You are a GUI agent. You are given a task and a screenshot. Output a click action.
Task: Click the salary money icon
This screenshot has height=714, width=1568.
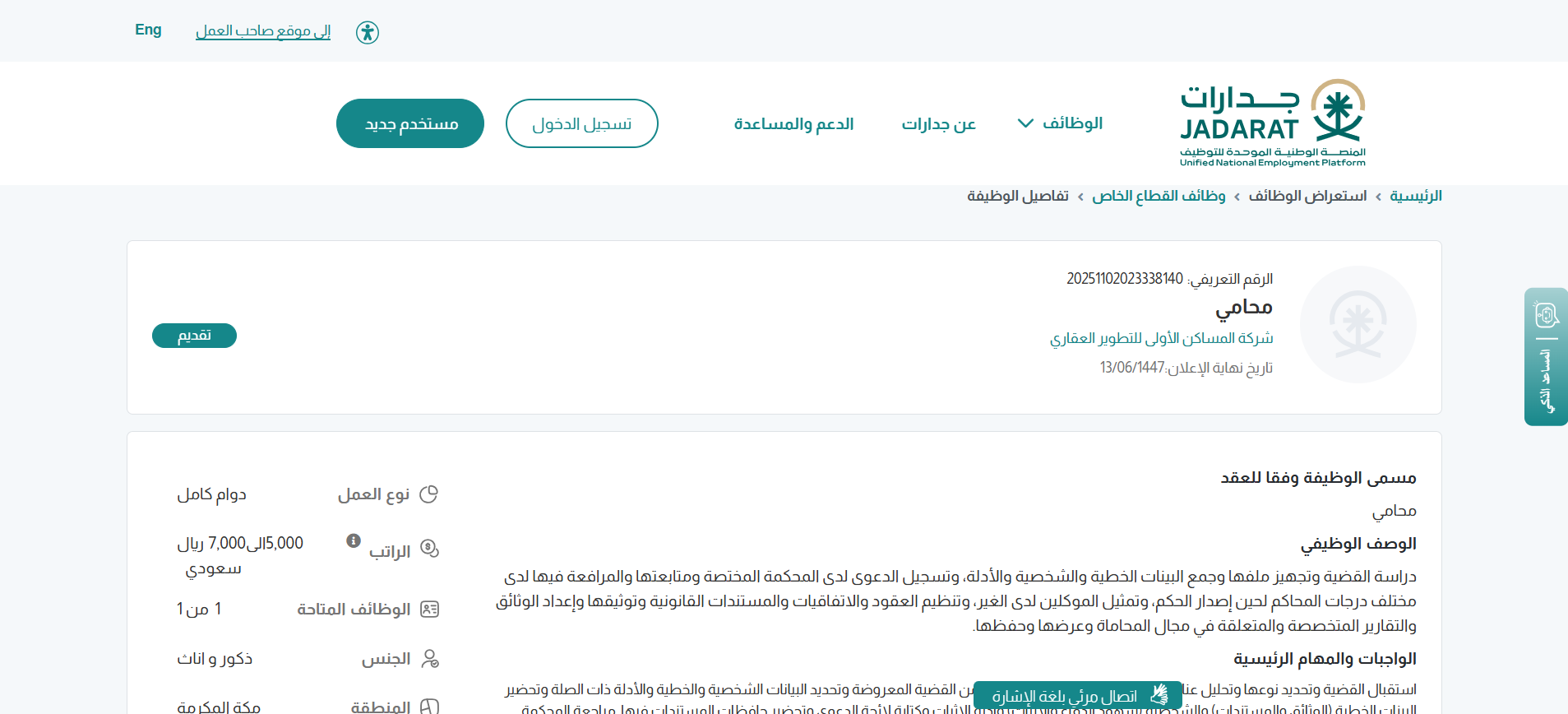pyautogui.click(x=429, y=549)
